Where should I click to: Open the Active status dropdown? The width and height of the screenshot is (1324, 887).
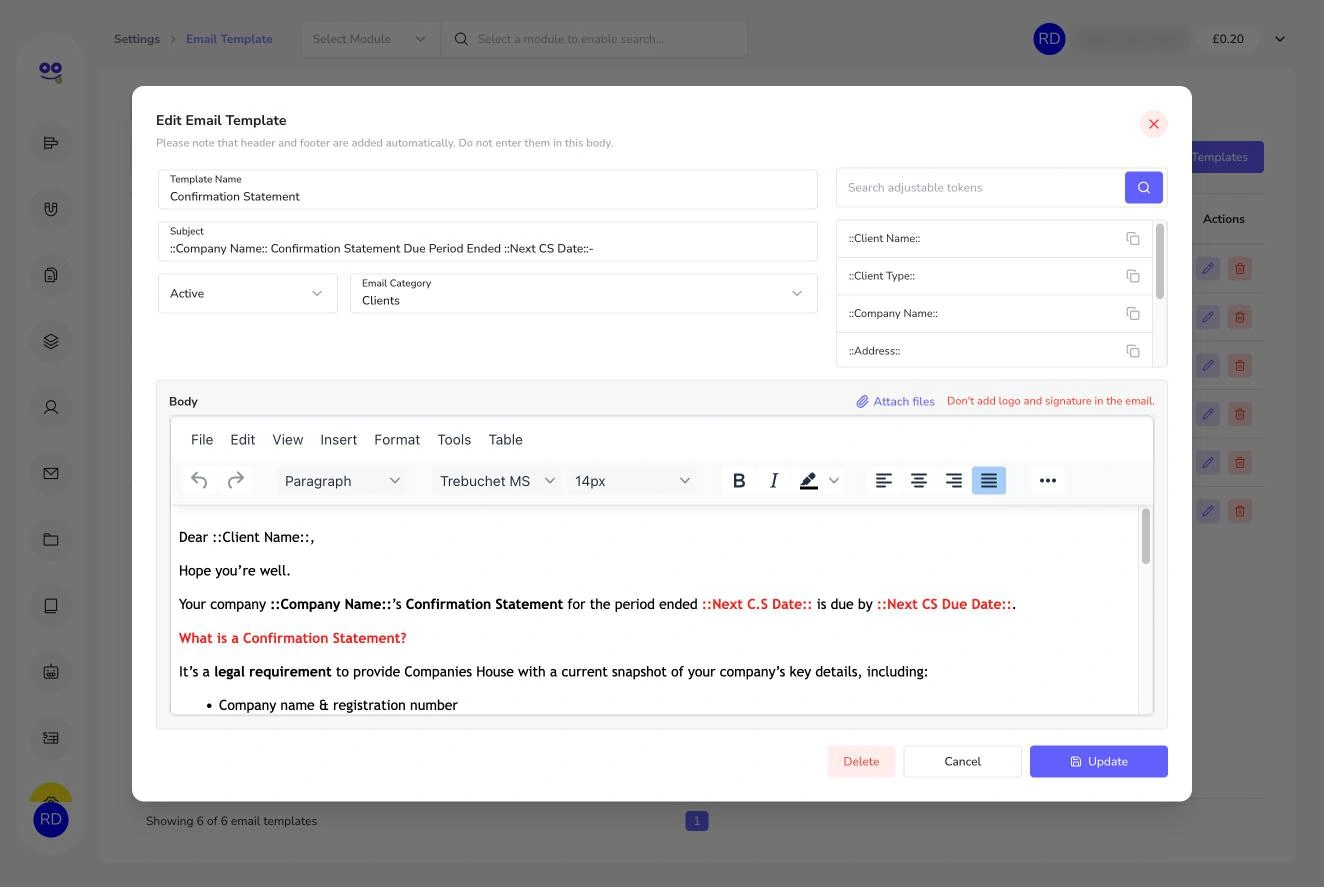coord(248,293)
